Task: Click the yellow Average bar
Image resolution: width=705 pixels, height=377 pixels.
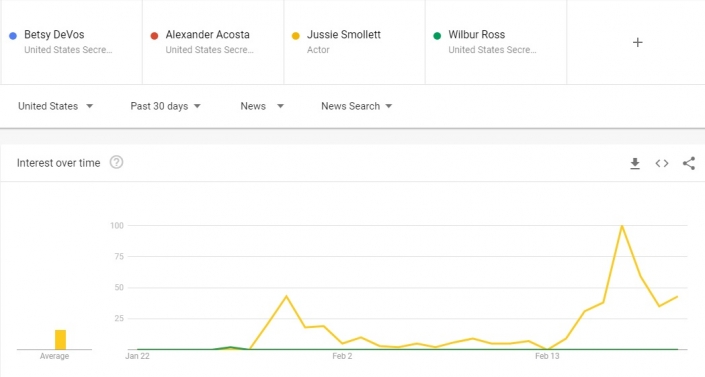Action: click(x=60, y=340)
